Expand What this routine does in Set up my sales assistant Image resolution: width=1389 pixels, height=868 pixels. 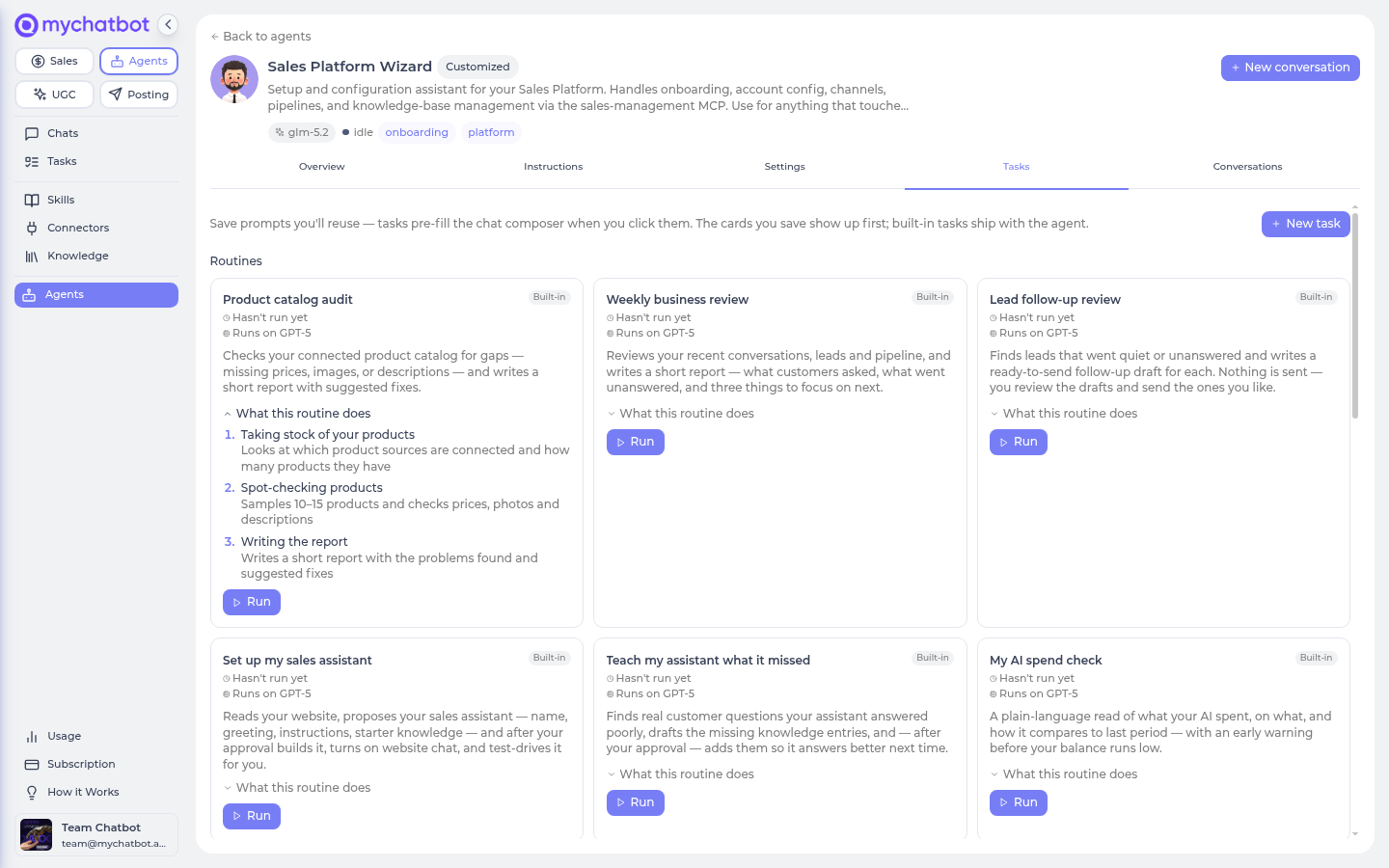297,788
